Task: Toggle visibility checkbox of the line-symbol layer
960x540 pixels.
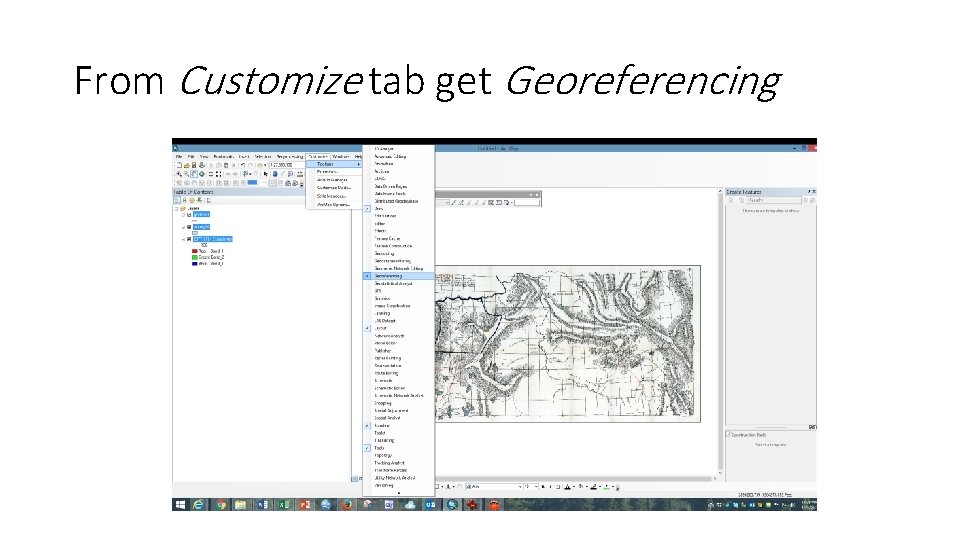Action: [x=189, y=215]
